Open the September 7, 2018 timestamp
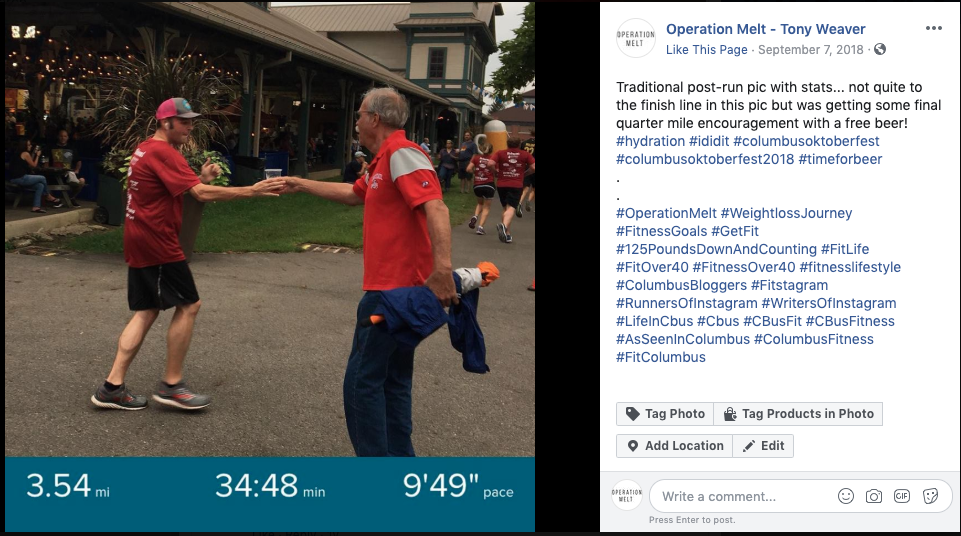Image resolution: width=961 pixels, height=536 pixels. click(x=810, y=50)
